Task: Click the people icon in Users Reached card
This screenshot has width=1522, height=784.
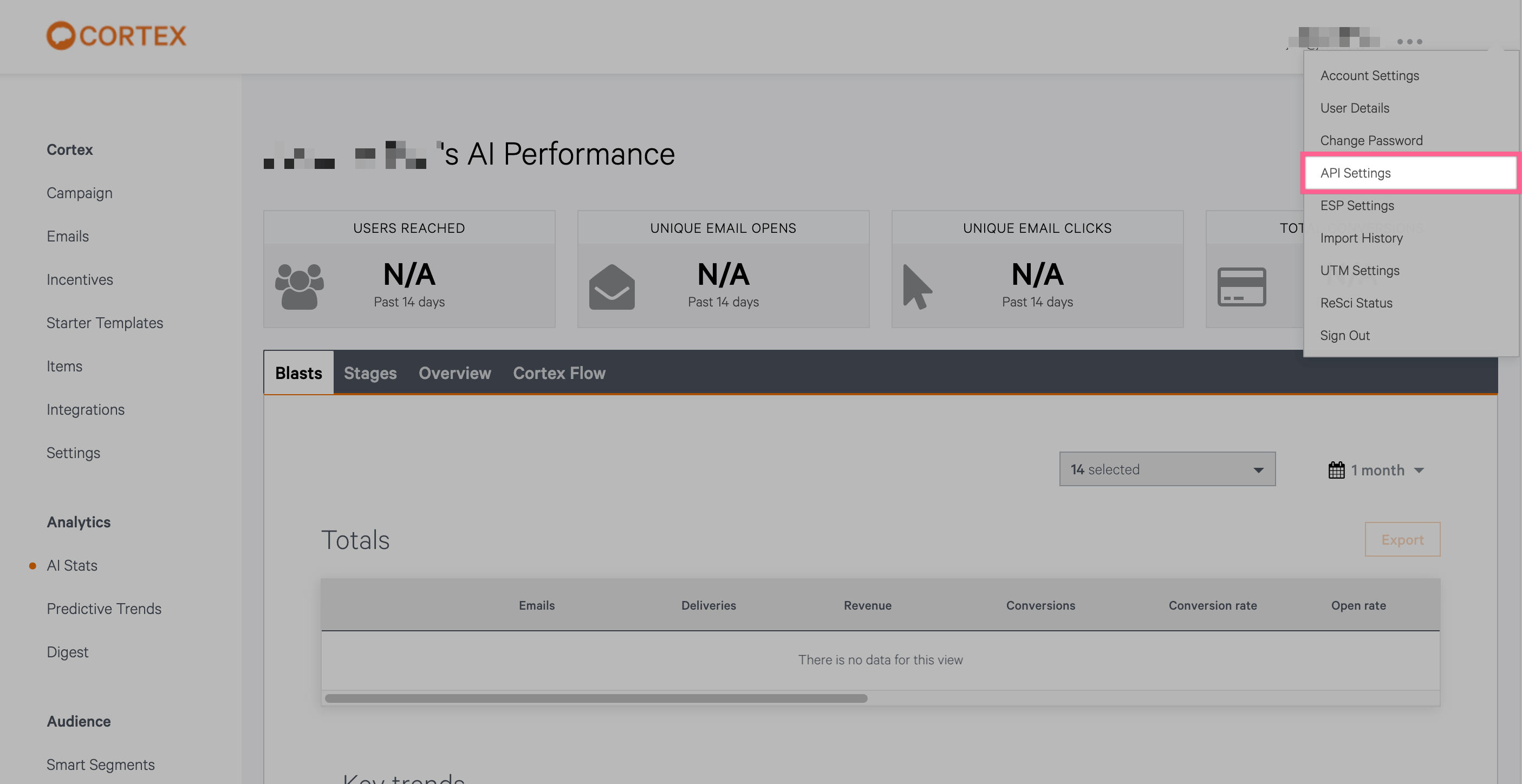Action: [300, 287]
